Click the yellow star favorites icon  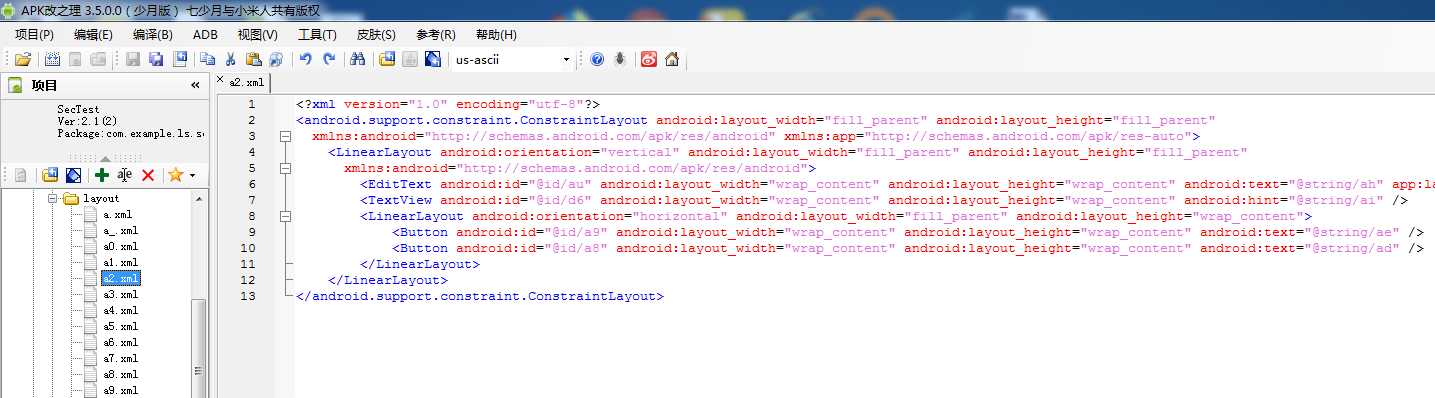point(176,175)
